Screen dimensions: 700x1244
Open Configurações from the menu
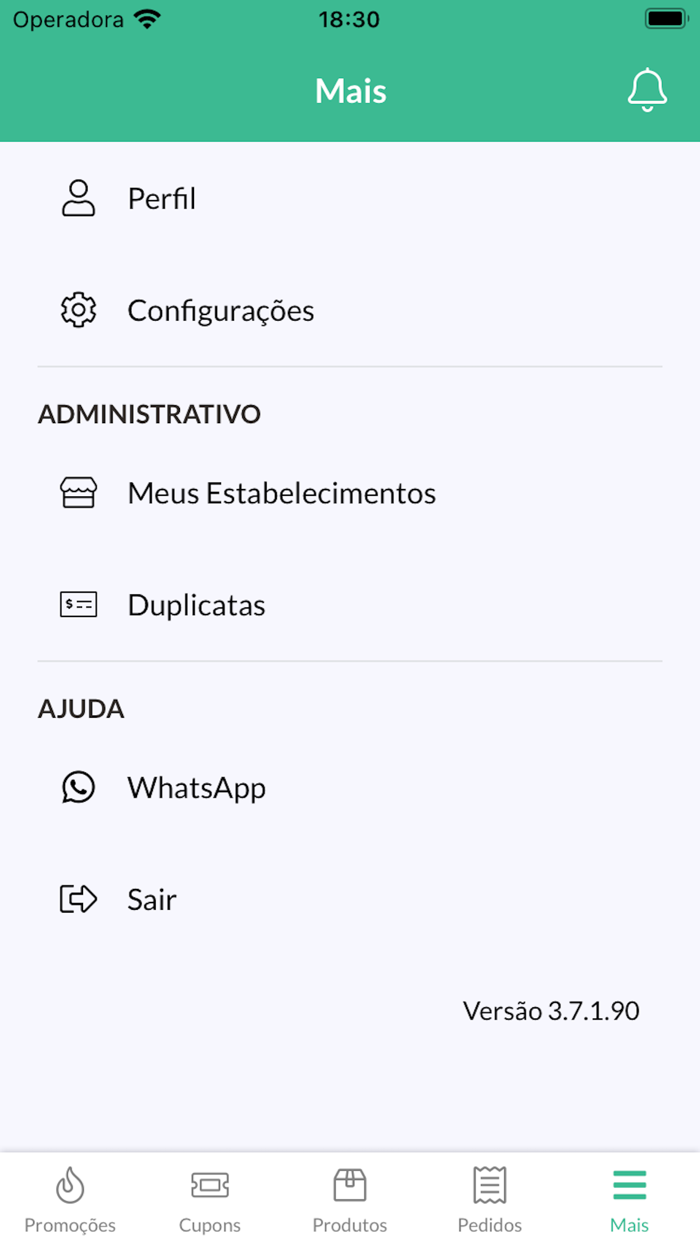tap(221, 311)
